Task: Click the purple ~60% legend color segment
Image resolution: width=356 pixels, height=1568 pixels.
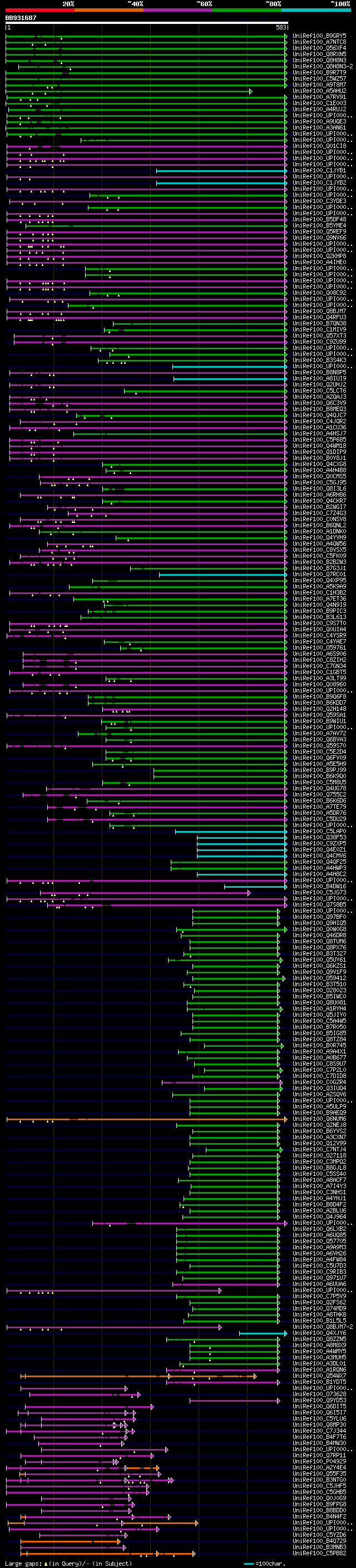Action: [x=179, y=10]
